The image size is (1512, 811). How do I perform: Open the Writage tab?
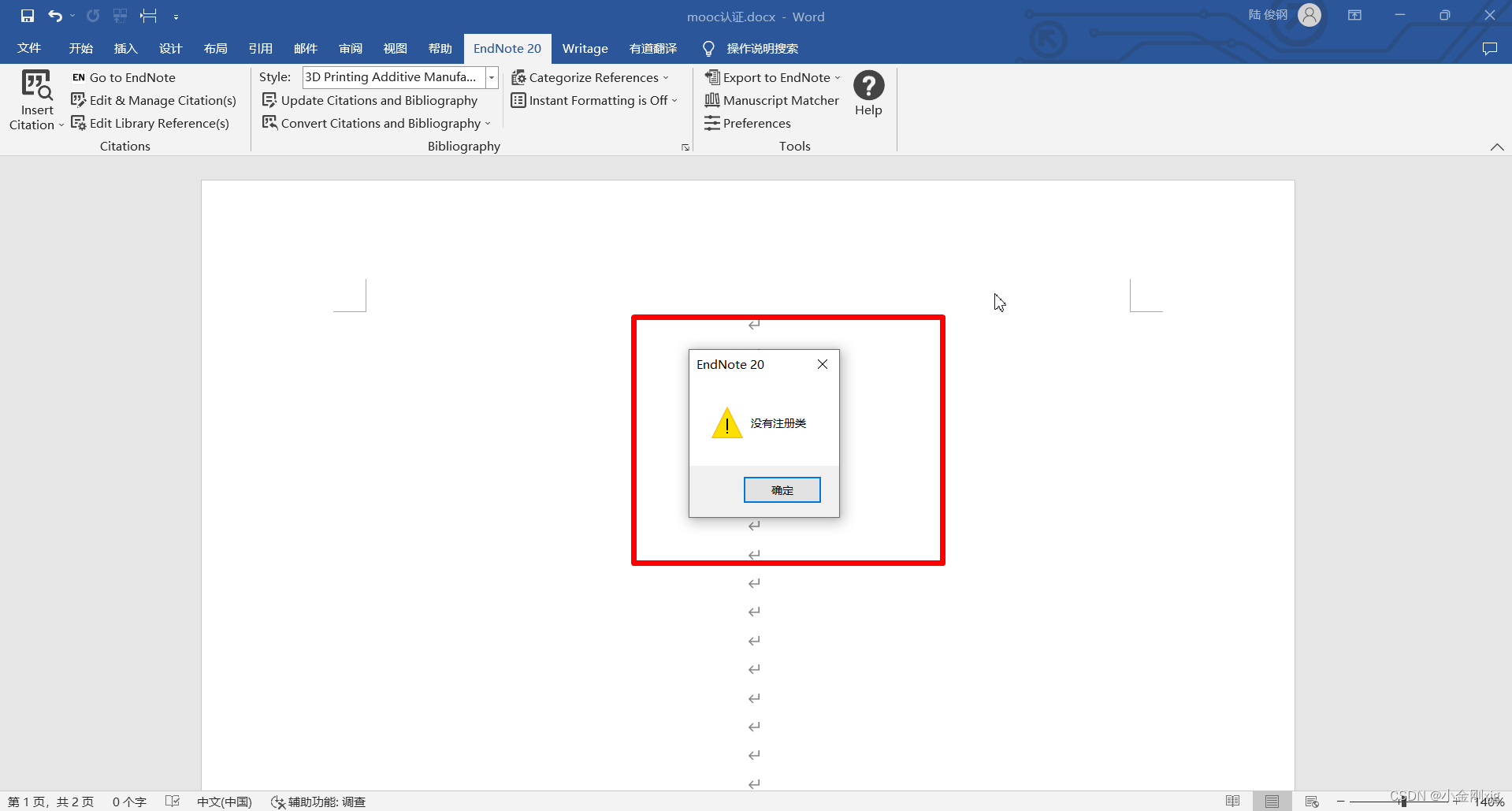pos(585,48)
